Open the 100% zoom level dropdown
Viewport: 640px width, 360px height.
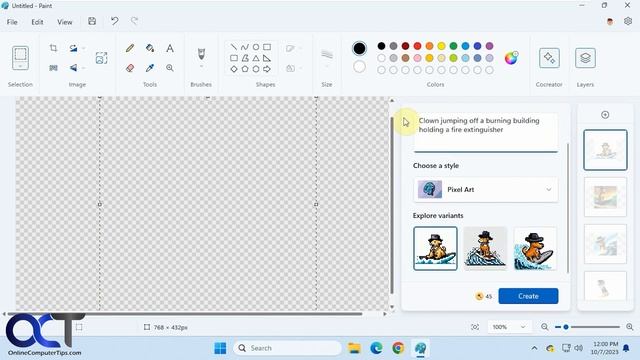509,327
